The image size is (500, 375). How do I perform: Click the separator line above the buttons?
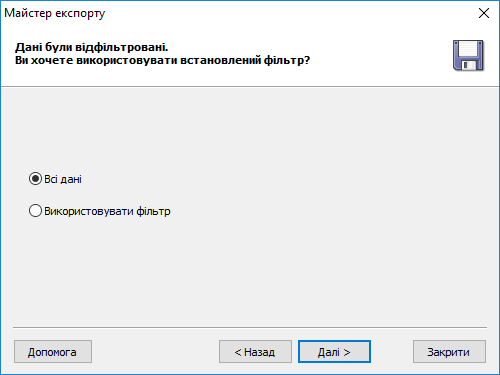[250, 328]
